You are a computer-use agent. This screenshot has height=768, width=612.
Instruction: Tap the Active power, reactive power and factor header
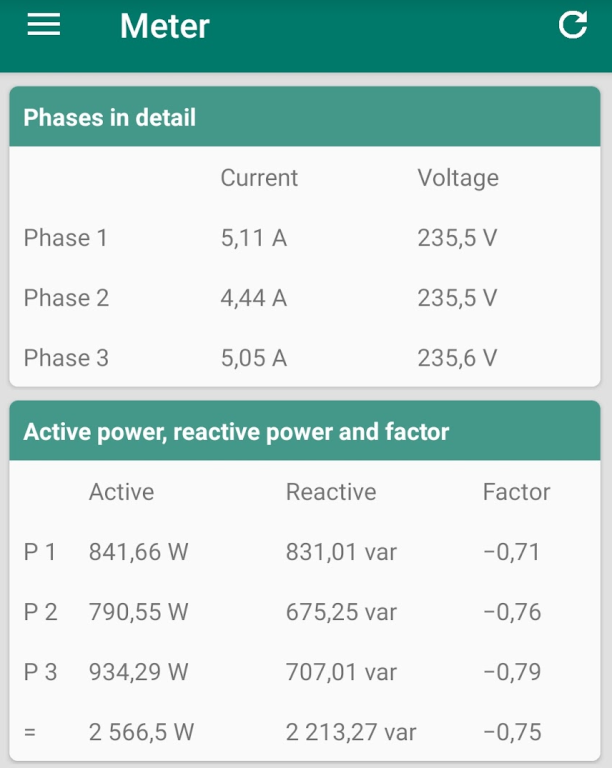pos(236,432)
